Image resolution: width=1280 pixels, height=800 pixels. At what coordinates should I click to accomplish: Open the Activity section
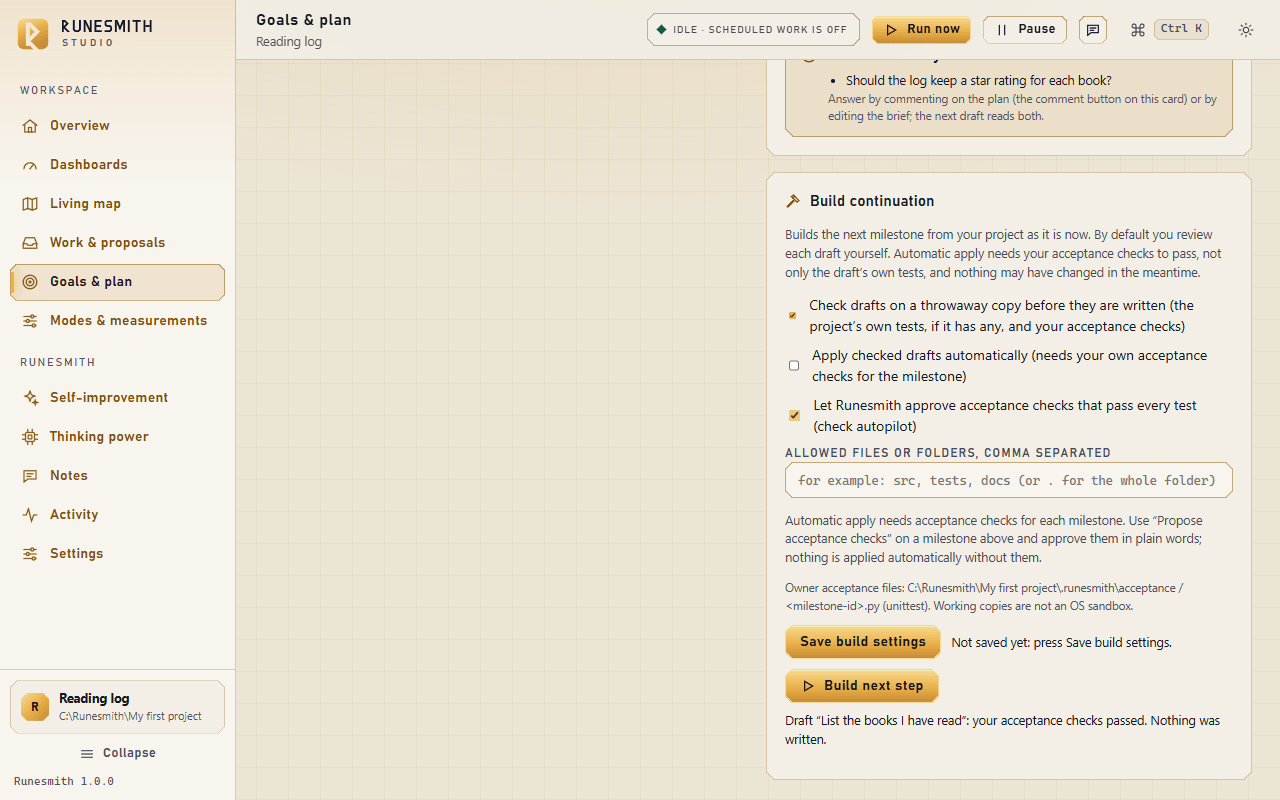(117, 514)
